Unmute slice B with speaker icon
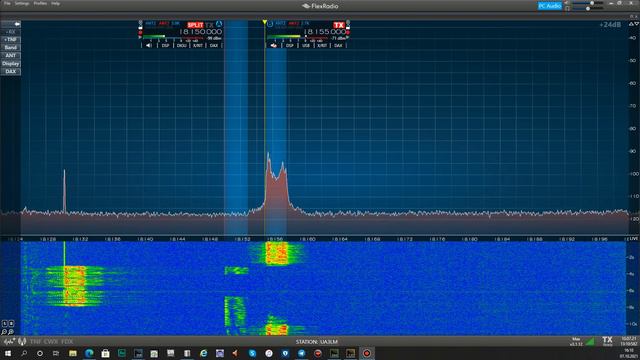Viewport: 640px width, 360px height. [273, 45]
